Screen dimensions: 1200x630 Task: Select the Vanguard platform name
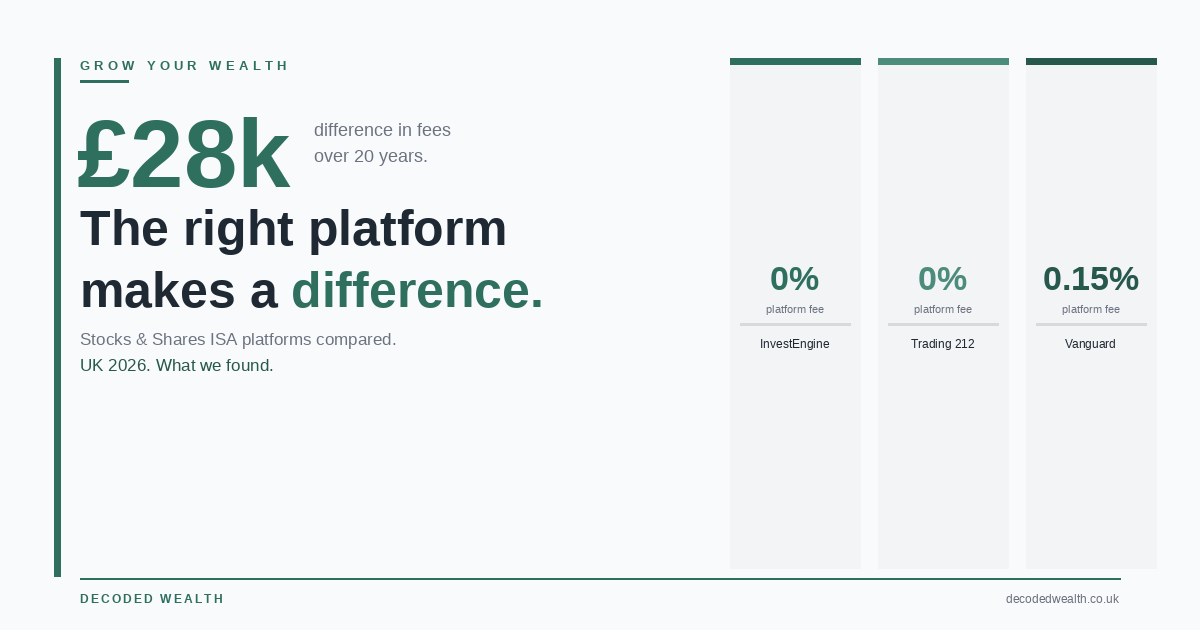point(1090,344)
